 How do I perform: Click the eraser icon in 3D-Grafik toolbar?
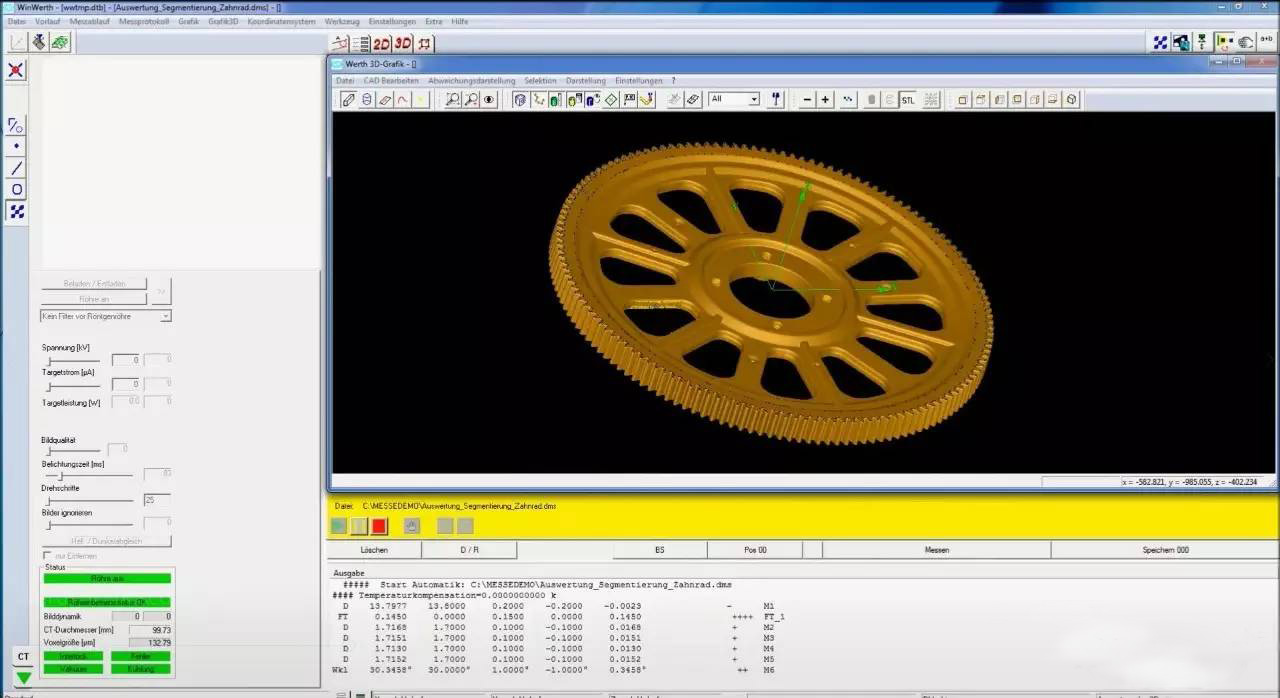tap(386, 99)
